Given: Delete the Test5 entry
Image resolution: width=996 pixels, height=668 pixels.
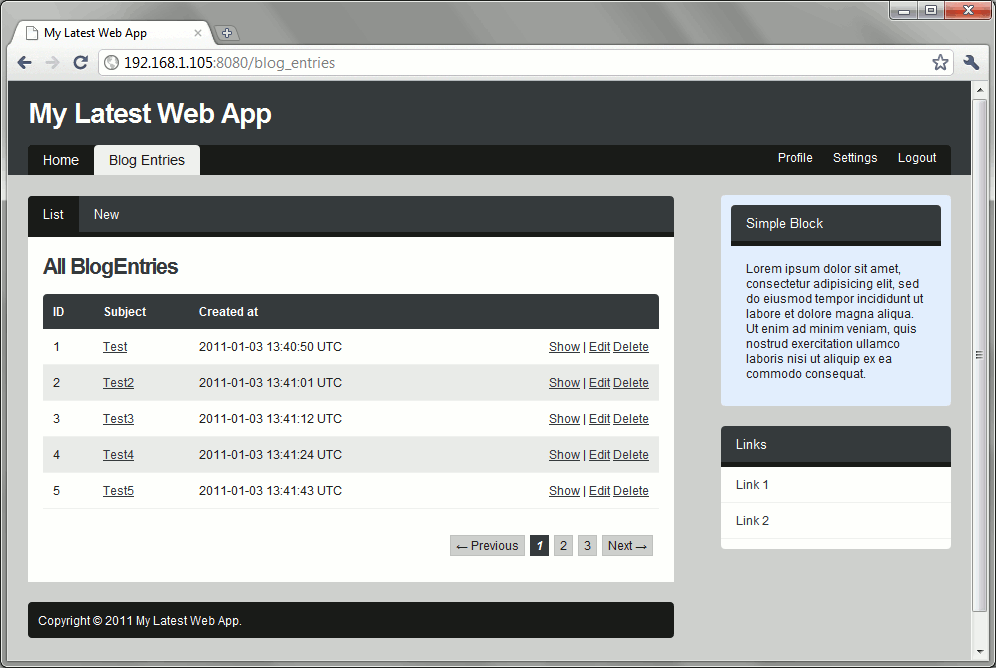Looking at the screenshot, I should point(631,491).
